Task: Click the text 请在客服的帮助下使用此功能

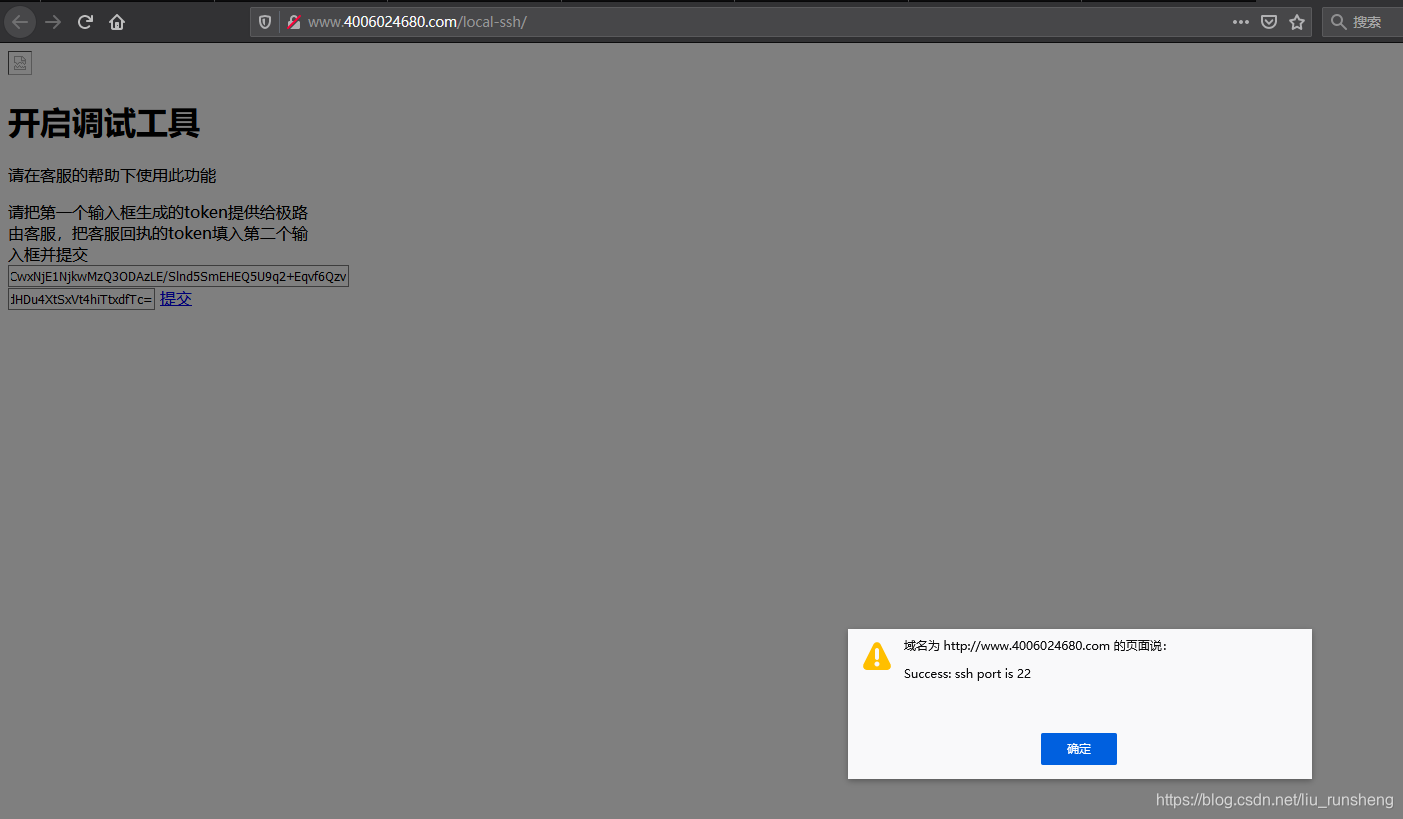Action: click(112, 176)
